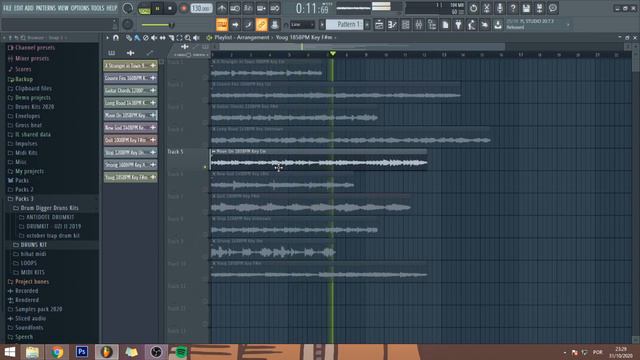Expand the 'Drums Kits 2020' folder
The height and width of the screenshot is (360, 640).
point(31,107)
